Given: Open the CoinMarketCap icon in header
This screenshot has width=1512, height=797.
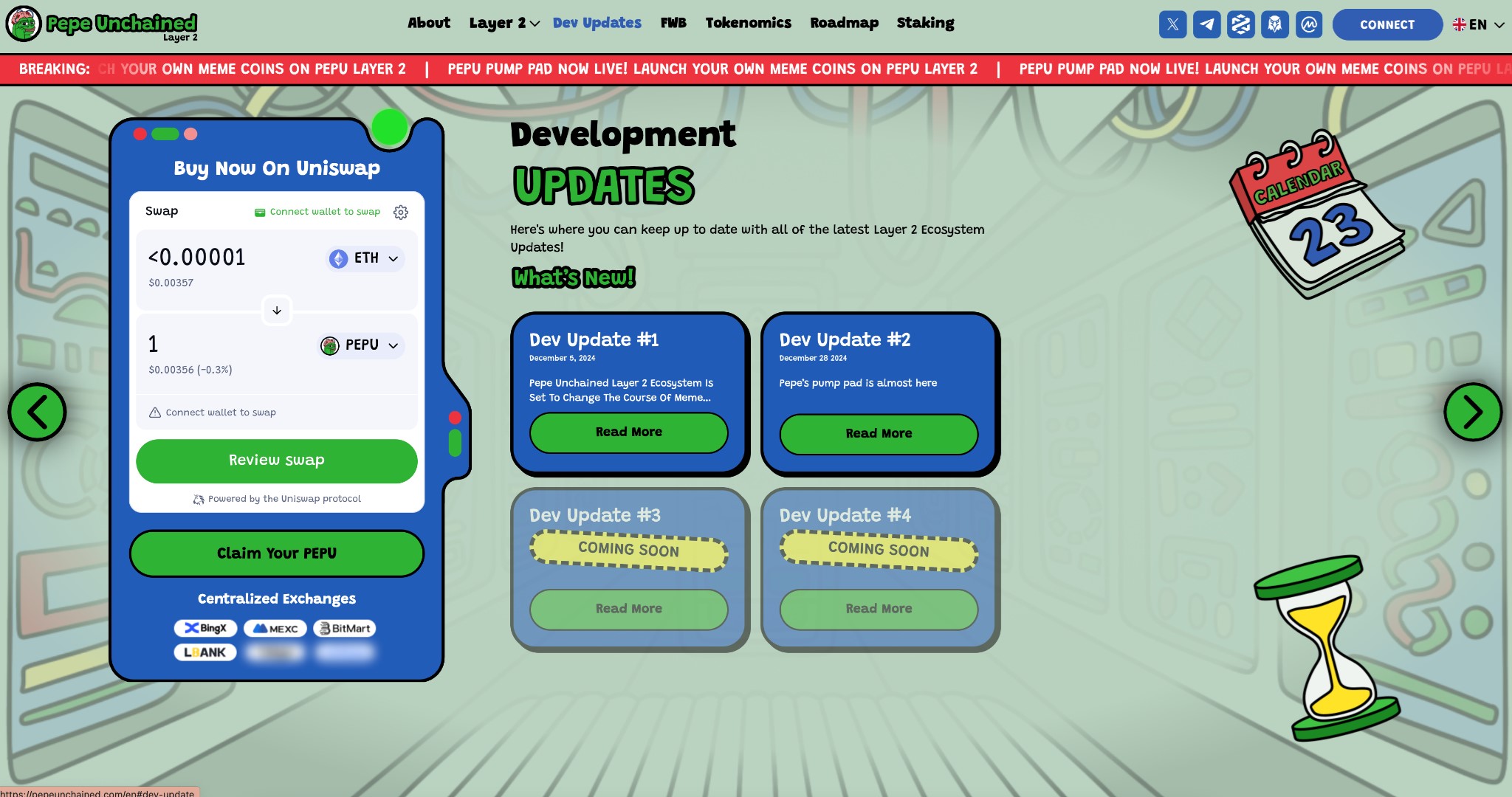Looking at the screenshot, I should point(1308,24).
